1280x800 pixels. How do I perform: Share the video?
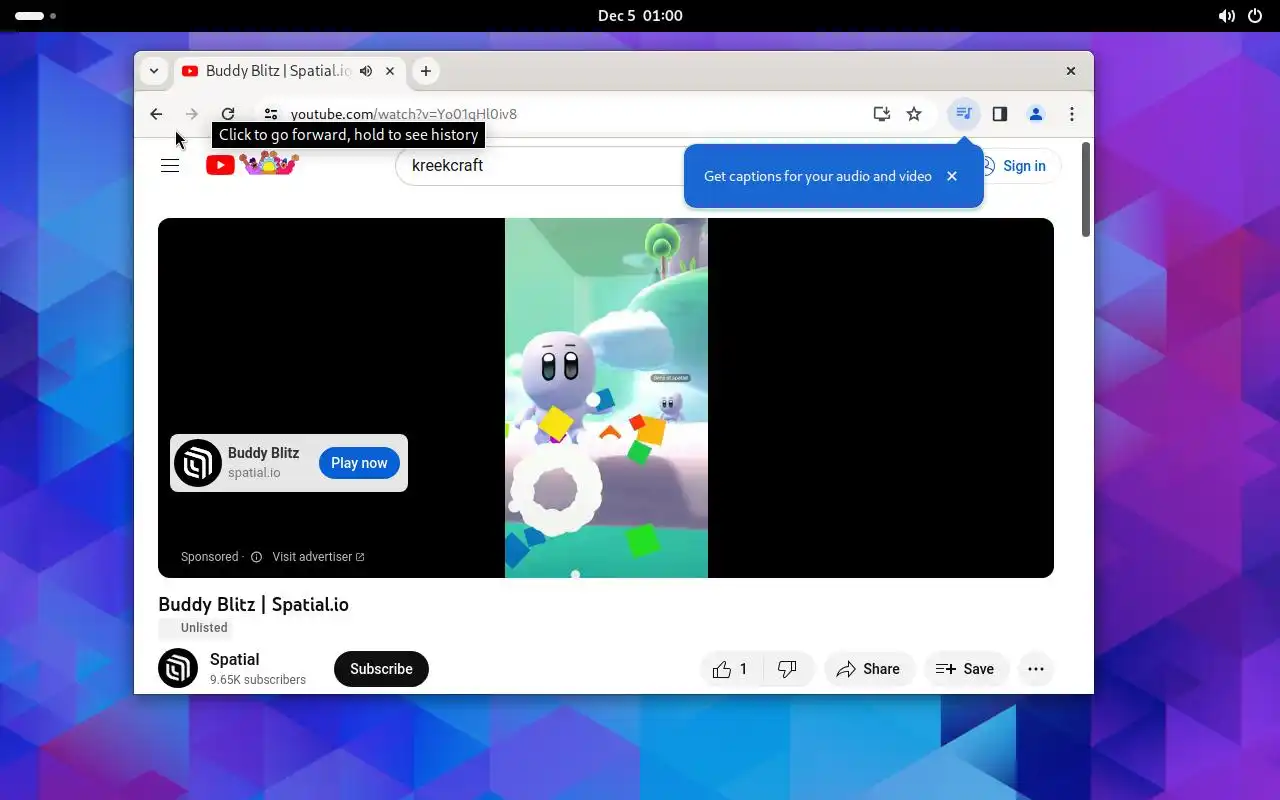point(868,669)
